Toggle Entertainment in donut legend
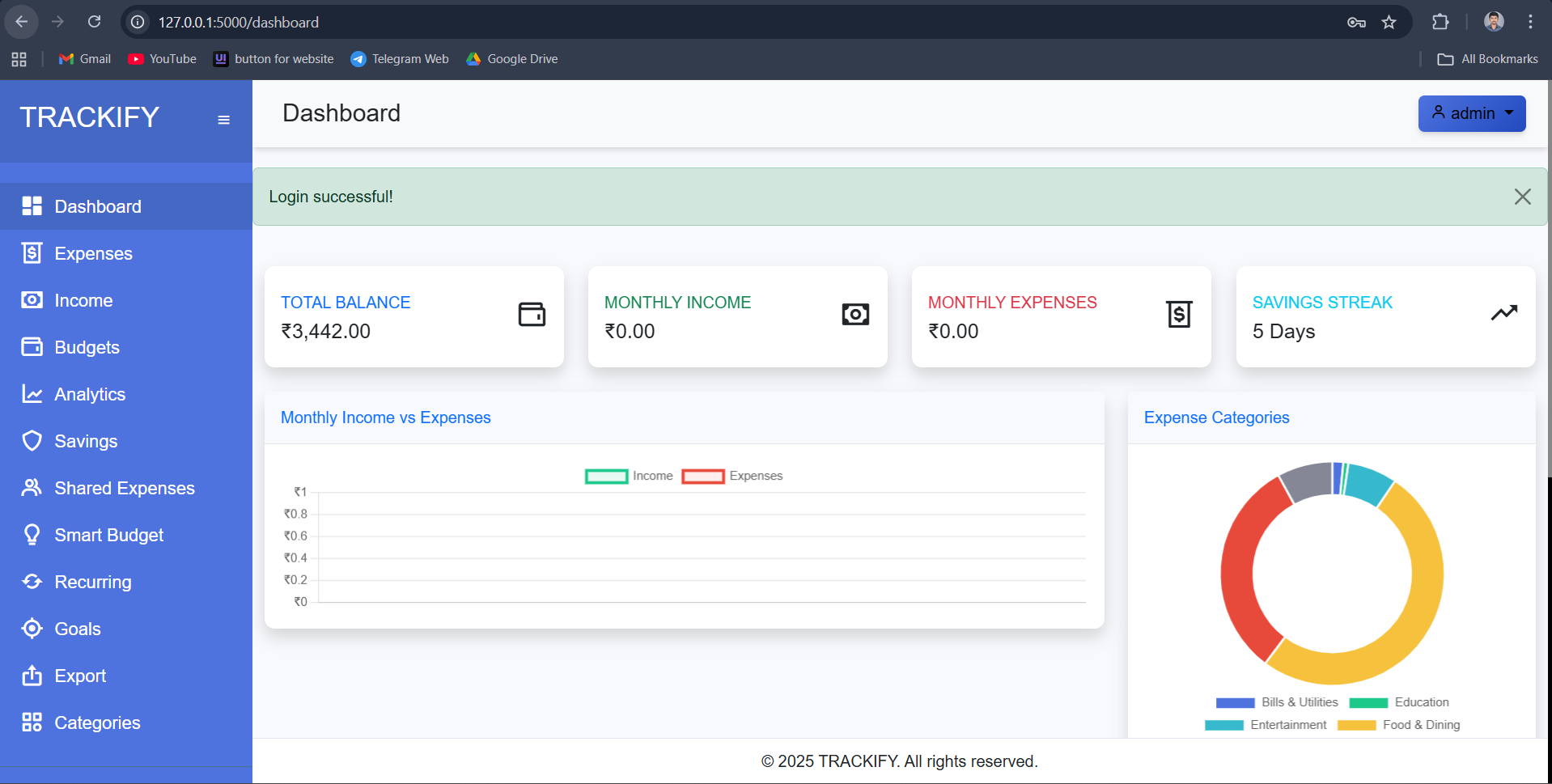Screen dimensions: 1552x784 pyautogui.click(x=1266, y=725)
